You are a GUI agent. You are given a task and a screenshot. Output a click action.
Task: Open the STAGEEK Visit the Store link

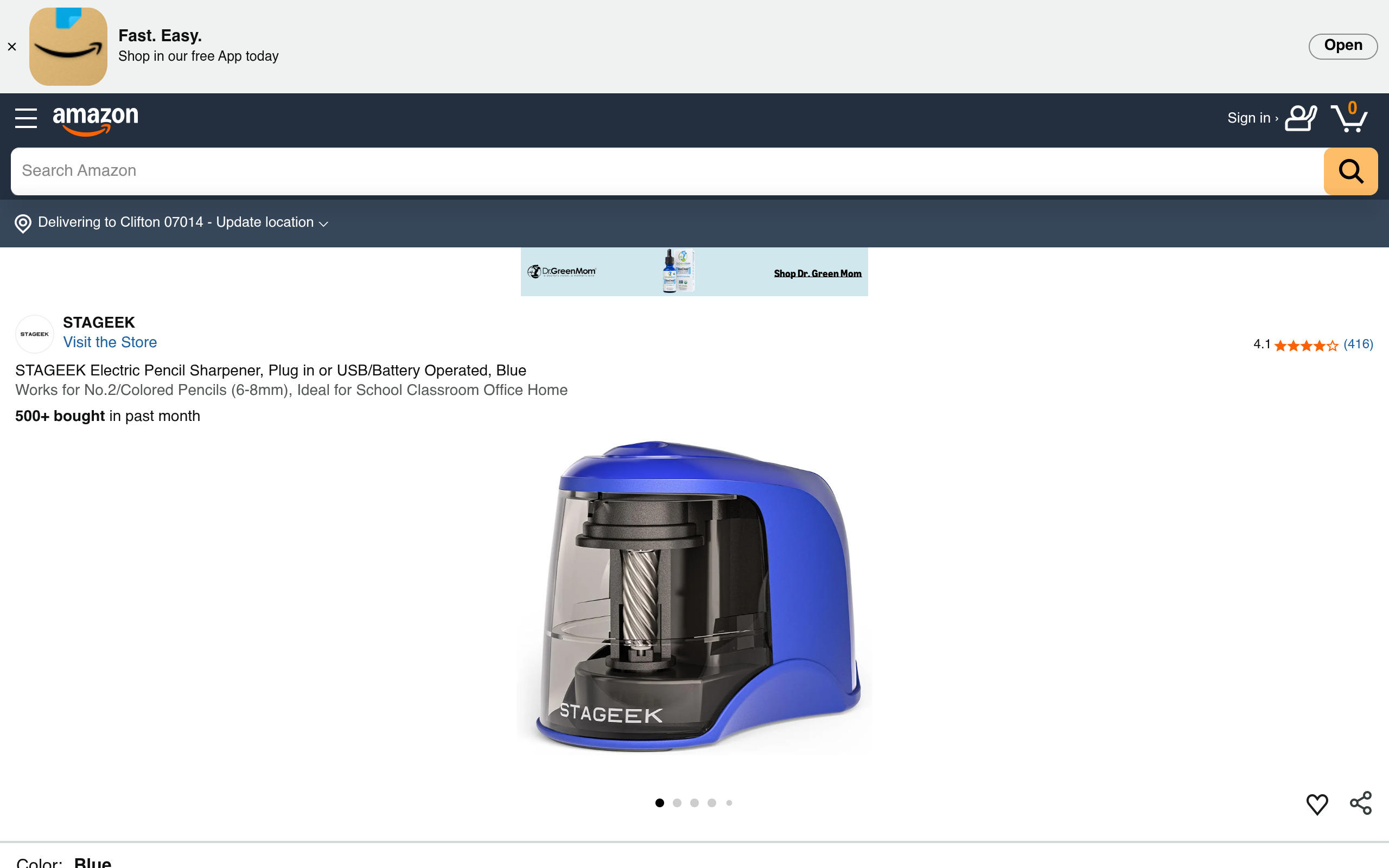(110, 342)
